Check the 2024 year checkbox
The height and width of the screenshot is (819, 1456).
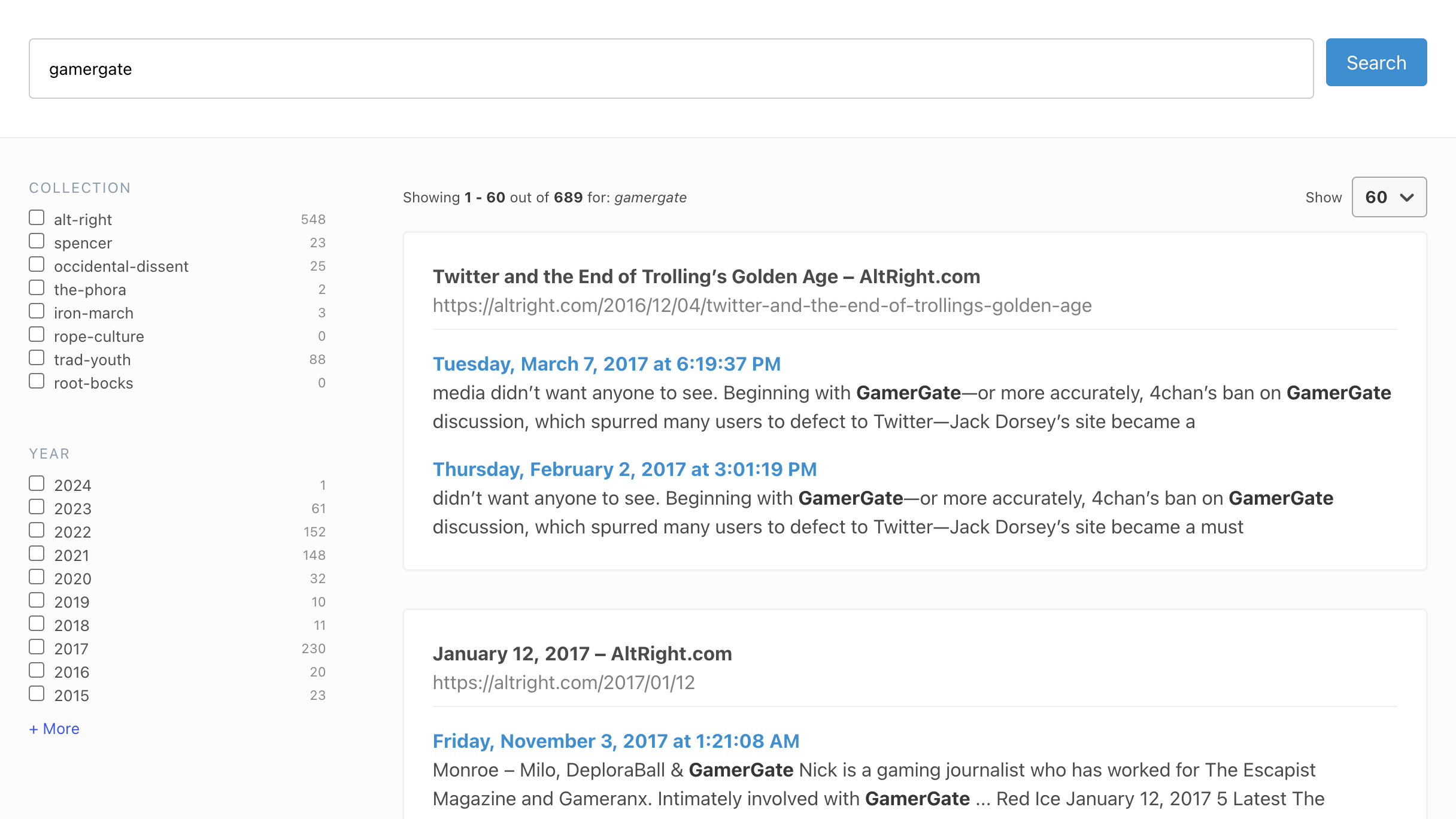[37, 484]
